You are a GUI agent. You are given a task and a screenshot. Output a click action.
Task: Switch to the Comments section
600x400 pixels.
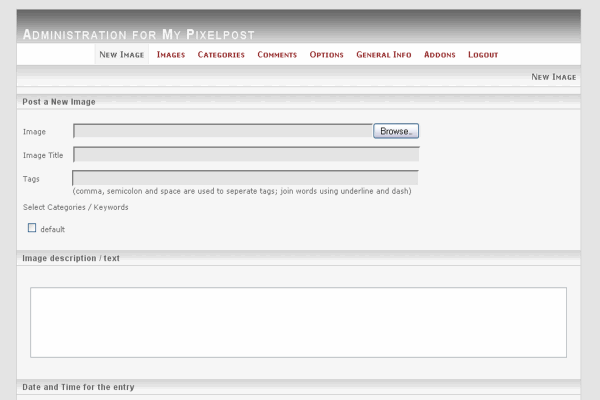point(277,55)
